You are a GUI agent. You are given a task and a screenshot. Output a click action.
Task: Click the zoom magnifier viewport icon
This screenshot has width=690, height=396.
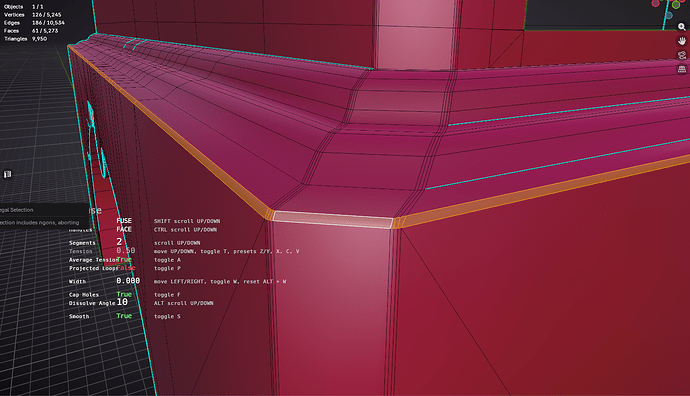tap(682, 27)
